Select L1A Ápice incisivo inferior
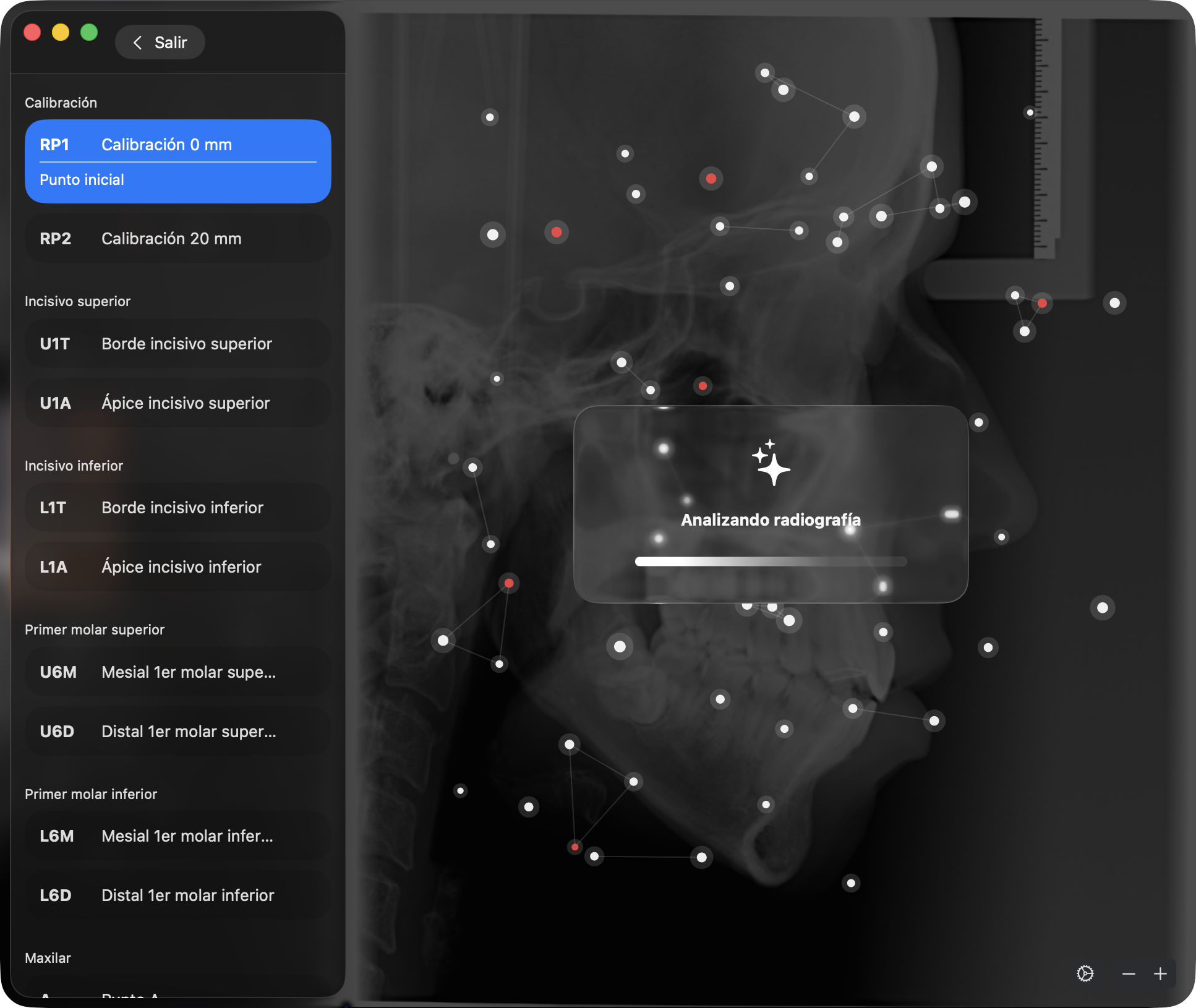The width and height of the screenshot is (1196, 1008). 178,567
